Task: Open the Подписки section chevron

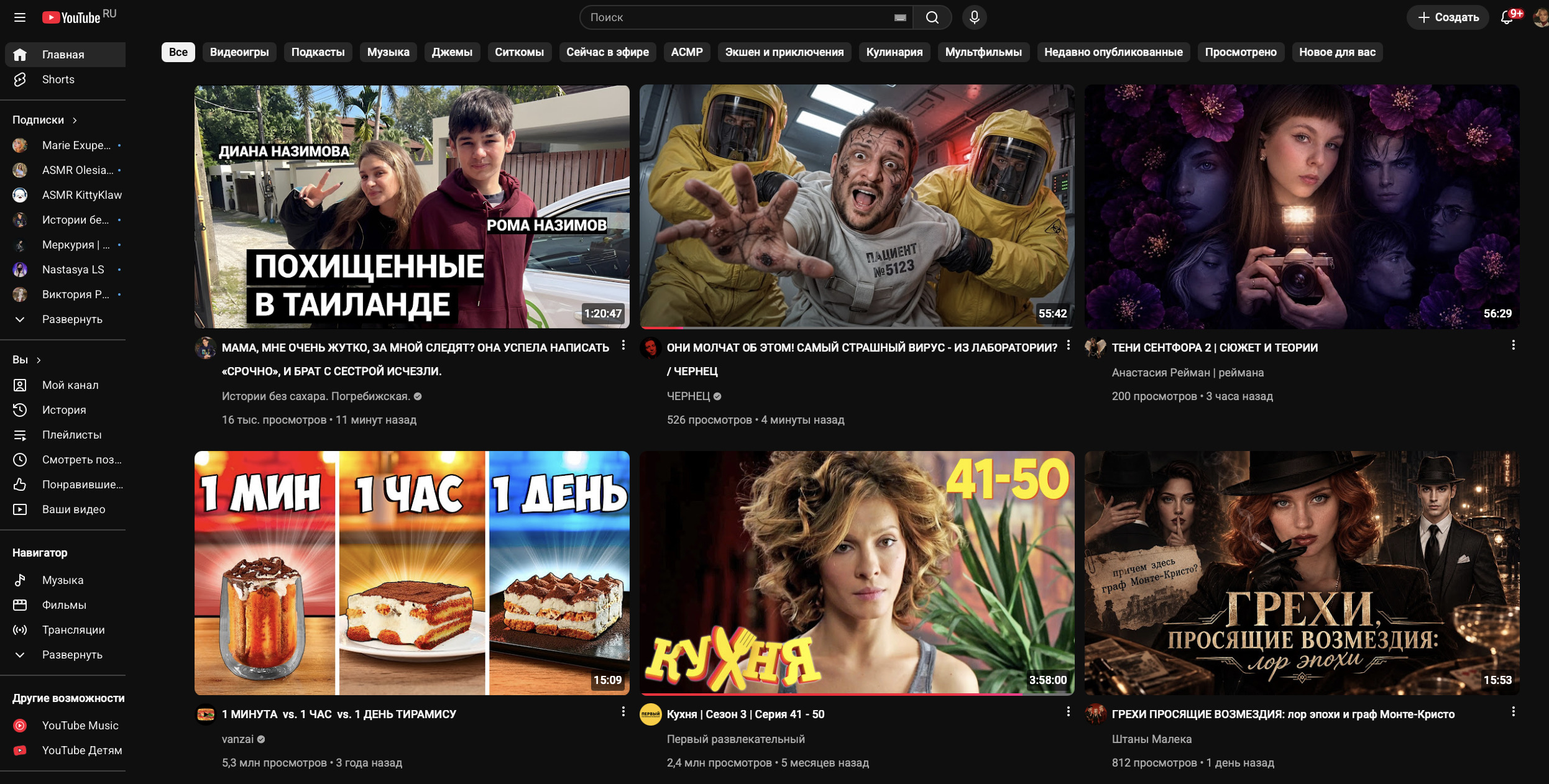Action: (75, 120)
